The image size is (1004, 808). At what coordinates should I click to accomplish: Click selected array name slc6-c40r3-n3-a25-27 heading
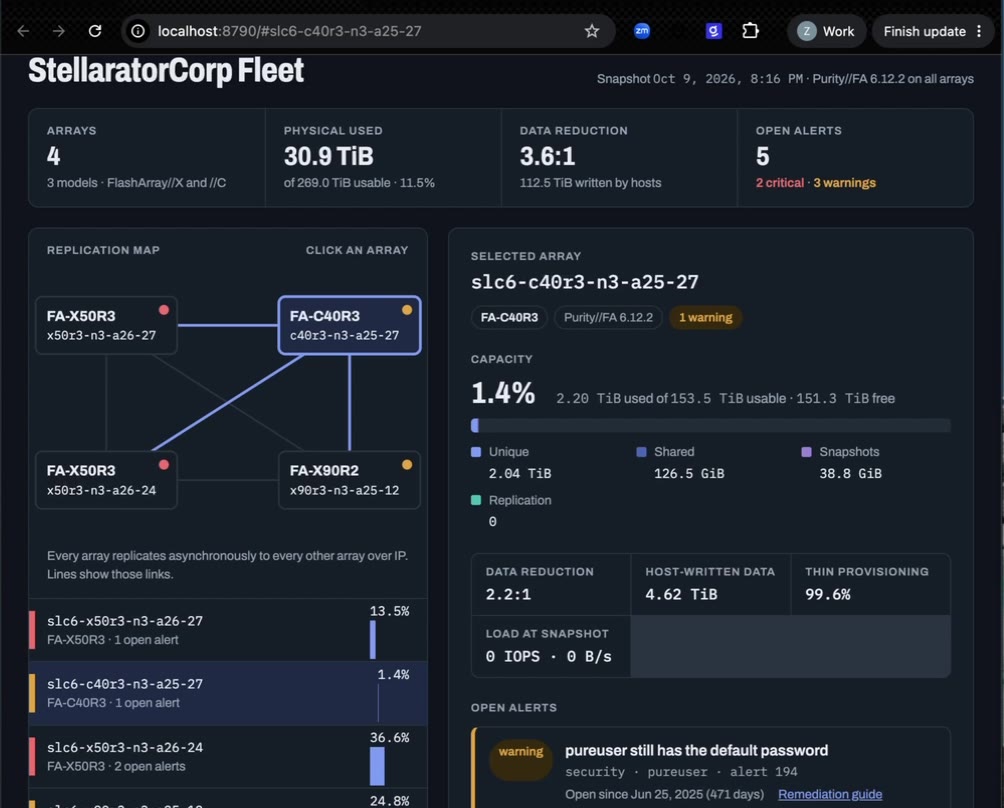585,282
